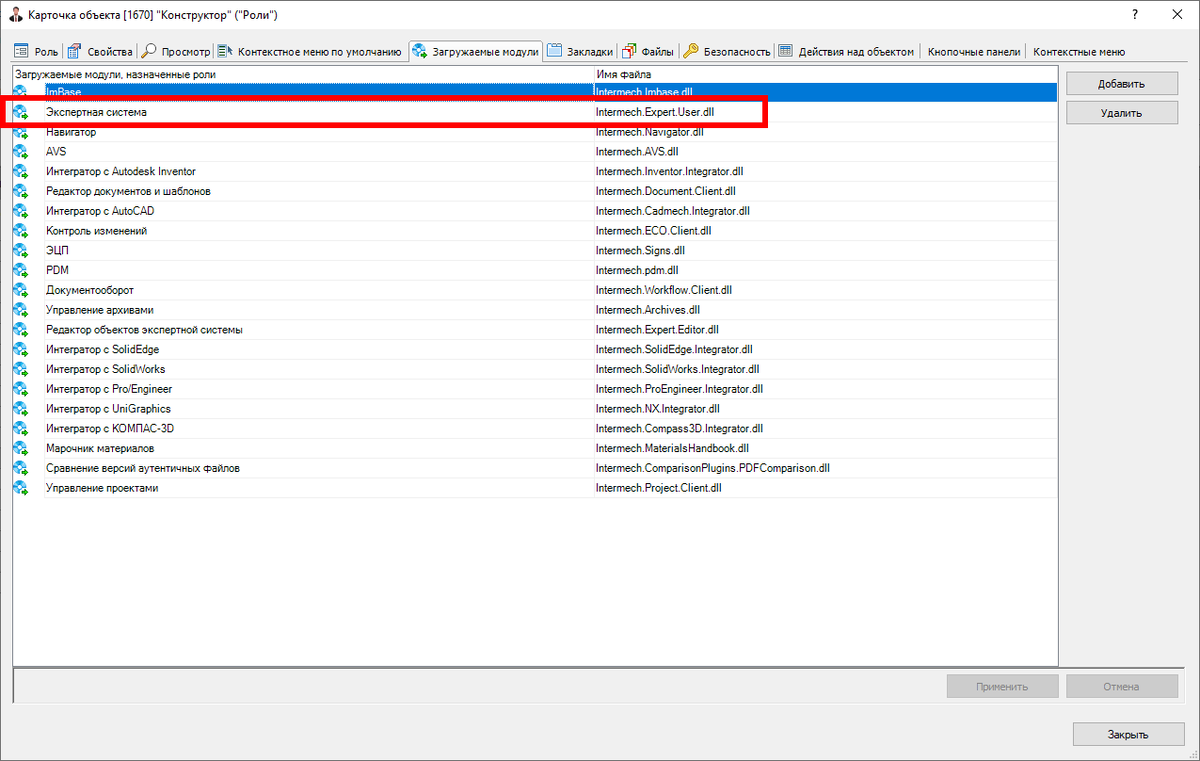Switch to Действия над объектом tab
This screenshot has height=761, width=1200.
click(x=848, y=51)
